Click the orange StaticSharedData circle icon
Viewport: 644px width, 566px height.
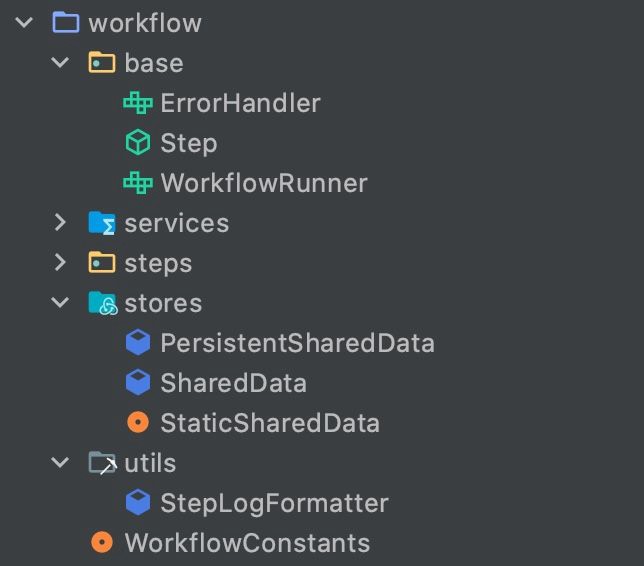click(138, 422)
